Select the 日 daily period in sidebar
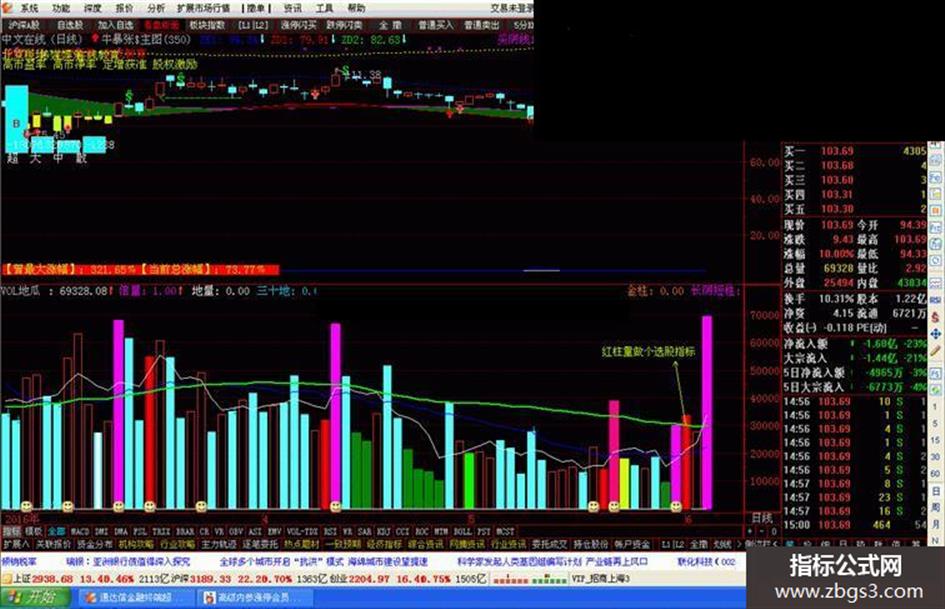The image size is (945, 609). [x=935, y=491]
